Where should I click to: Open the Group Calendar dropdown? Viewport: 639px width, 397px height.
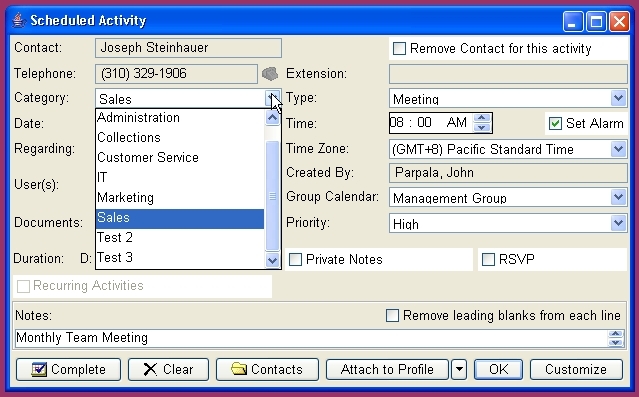click(619, 197)
